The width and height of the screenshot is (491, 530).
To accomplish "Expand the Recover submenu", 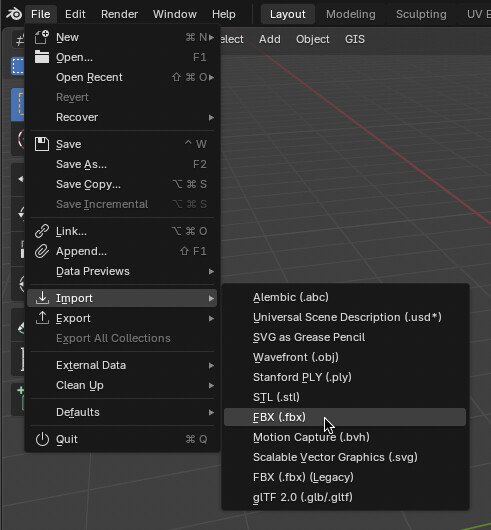I will pos(122,117).
